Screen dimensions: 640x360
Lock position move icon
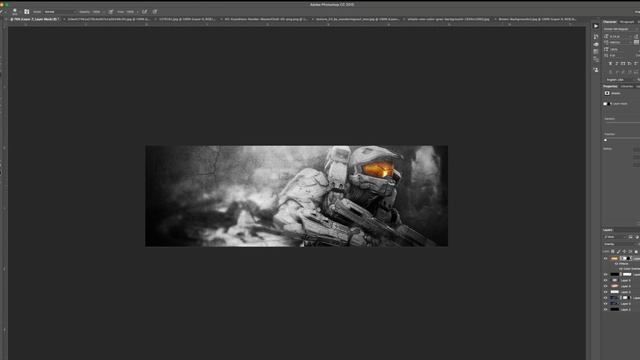click(x=624, y=251)
